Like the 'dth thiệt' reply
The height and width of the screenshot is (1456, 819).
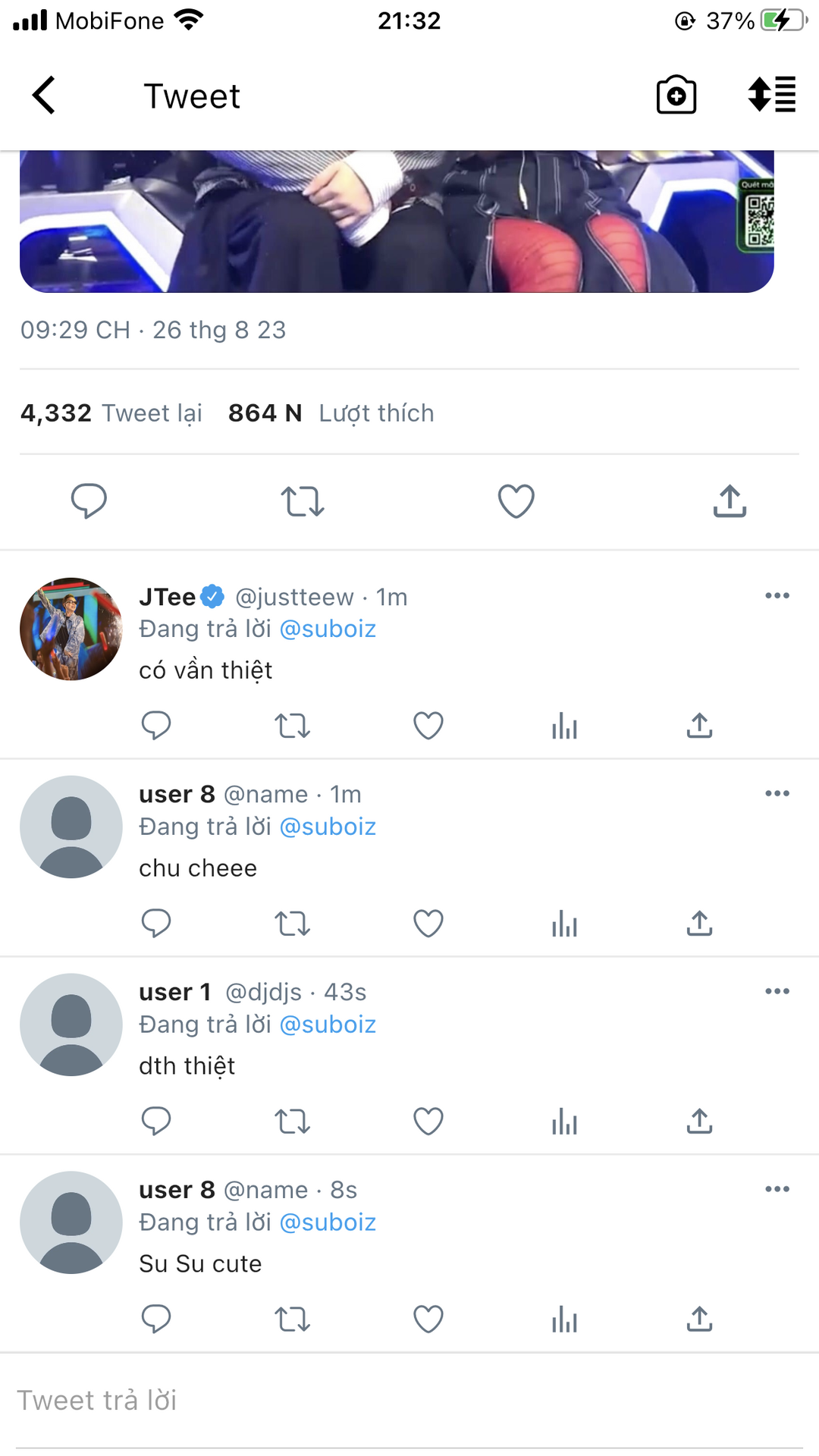click(x=428, y=1122)
